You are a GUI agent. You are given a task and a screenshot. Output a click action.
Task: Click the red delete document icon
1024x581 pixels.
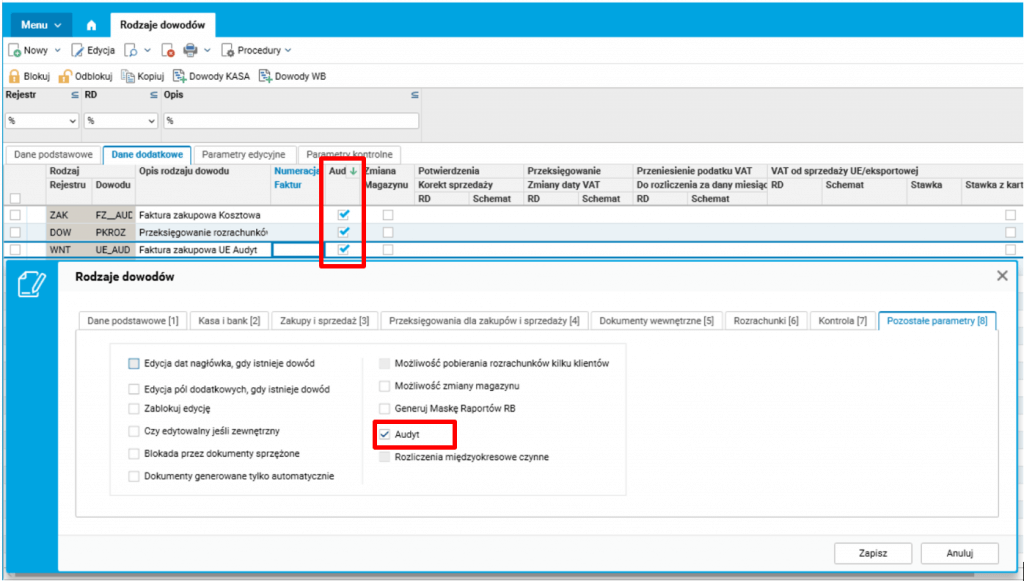point(168,50)
